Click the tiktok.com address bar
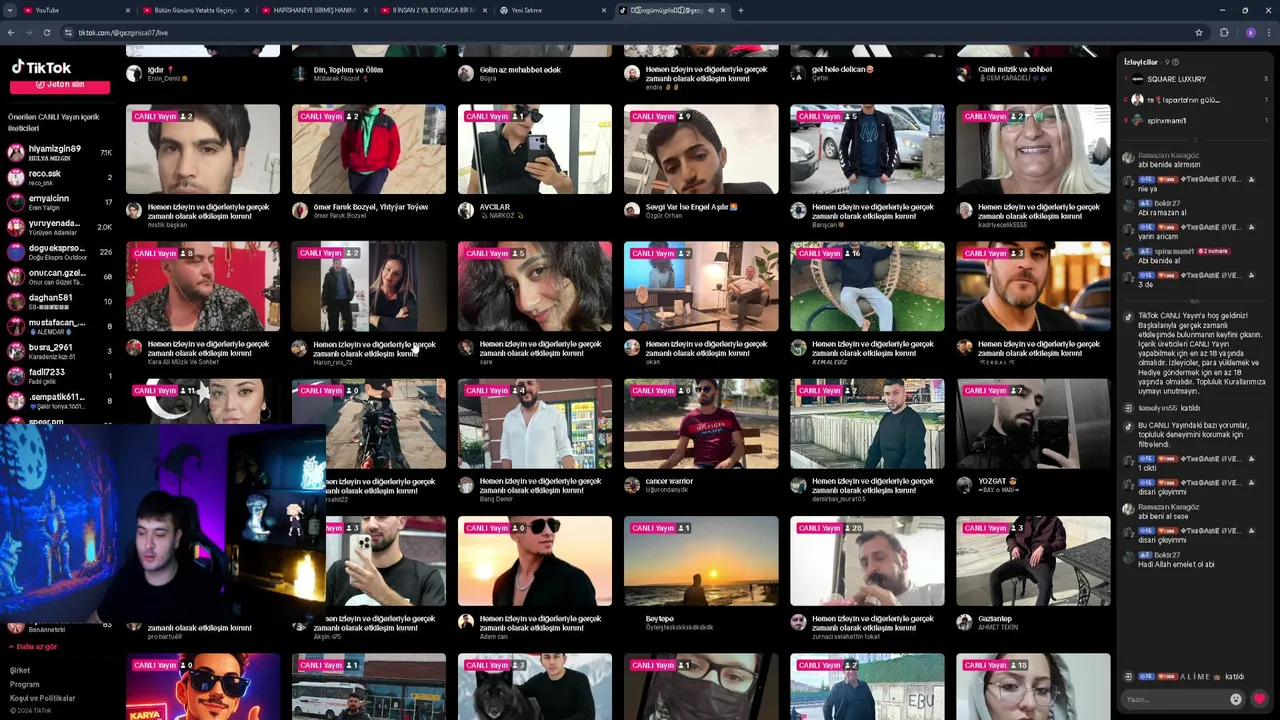1280x720 pixels. (x=630, y=32)
